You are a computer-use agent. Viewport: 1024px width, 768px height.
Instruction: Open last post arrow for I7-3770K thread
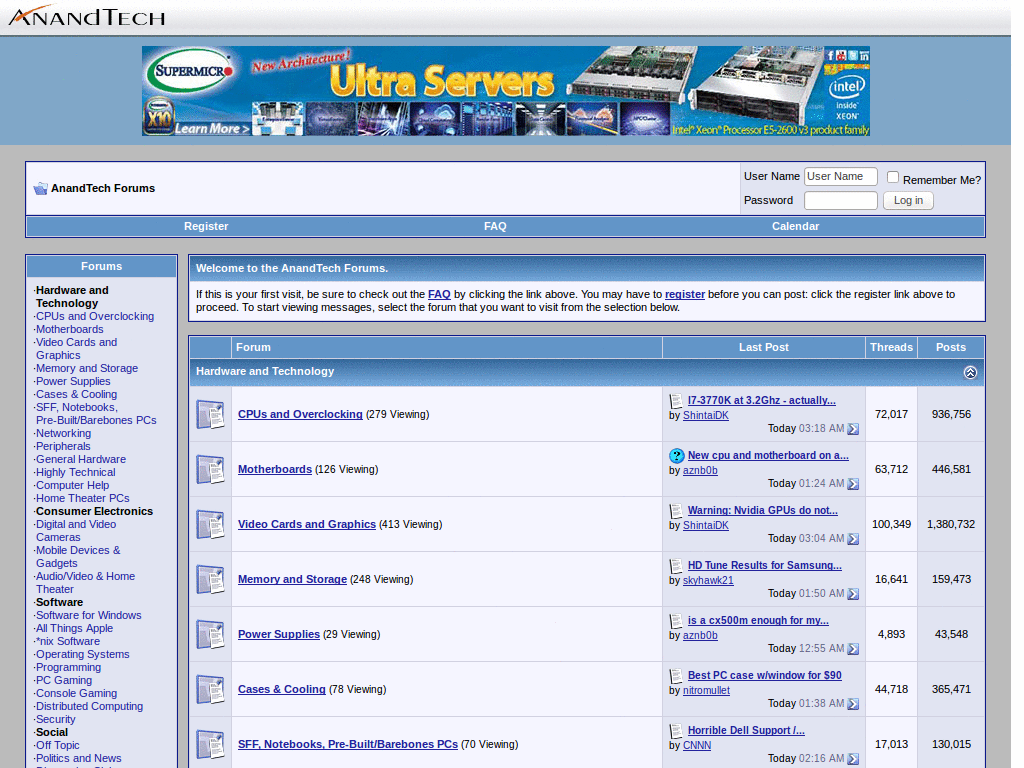852,427
